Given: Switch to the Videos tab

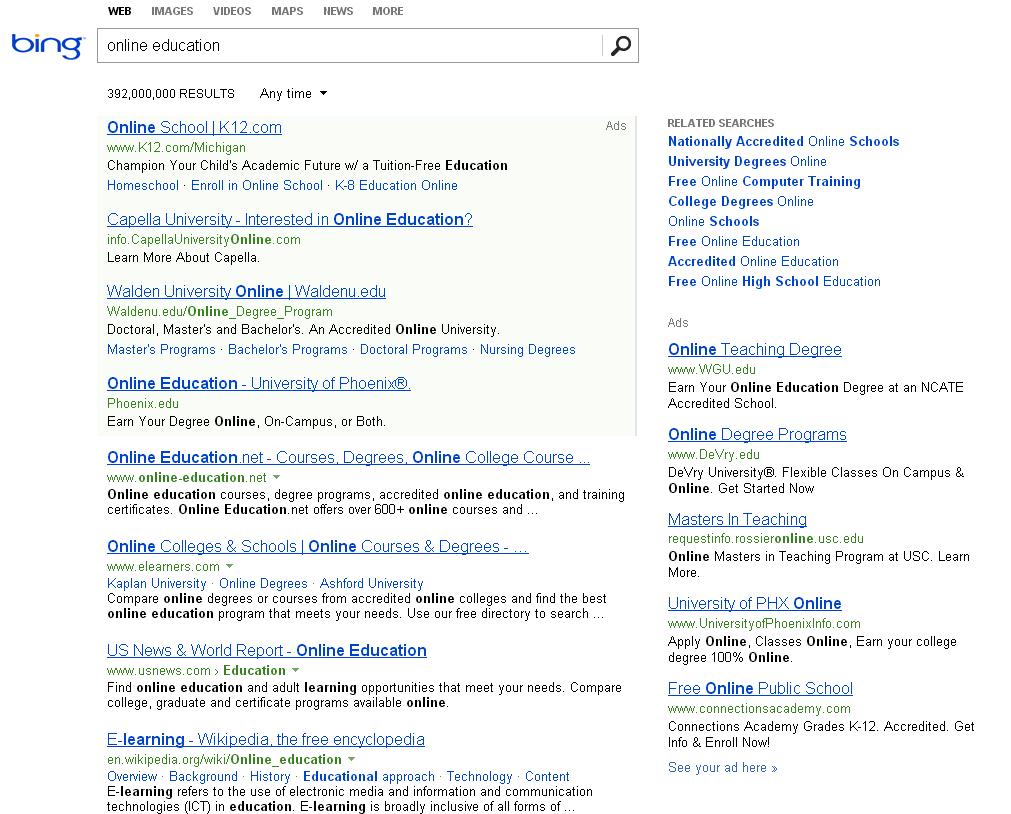Looking at the screenshot, I should (x=232, y=11).
